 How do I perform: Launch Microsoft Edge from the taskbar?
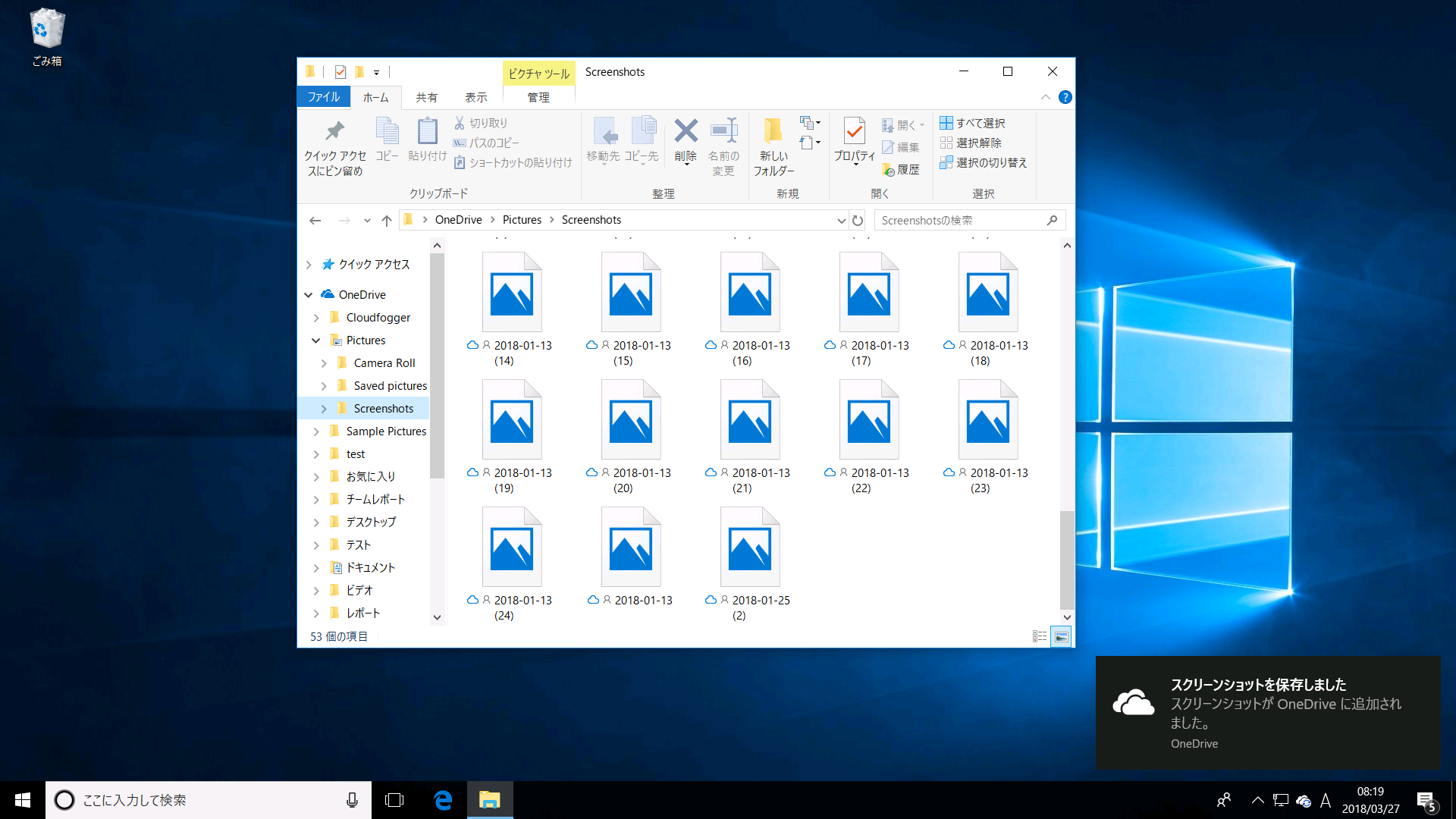(x=442, y=799)
